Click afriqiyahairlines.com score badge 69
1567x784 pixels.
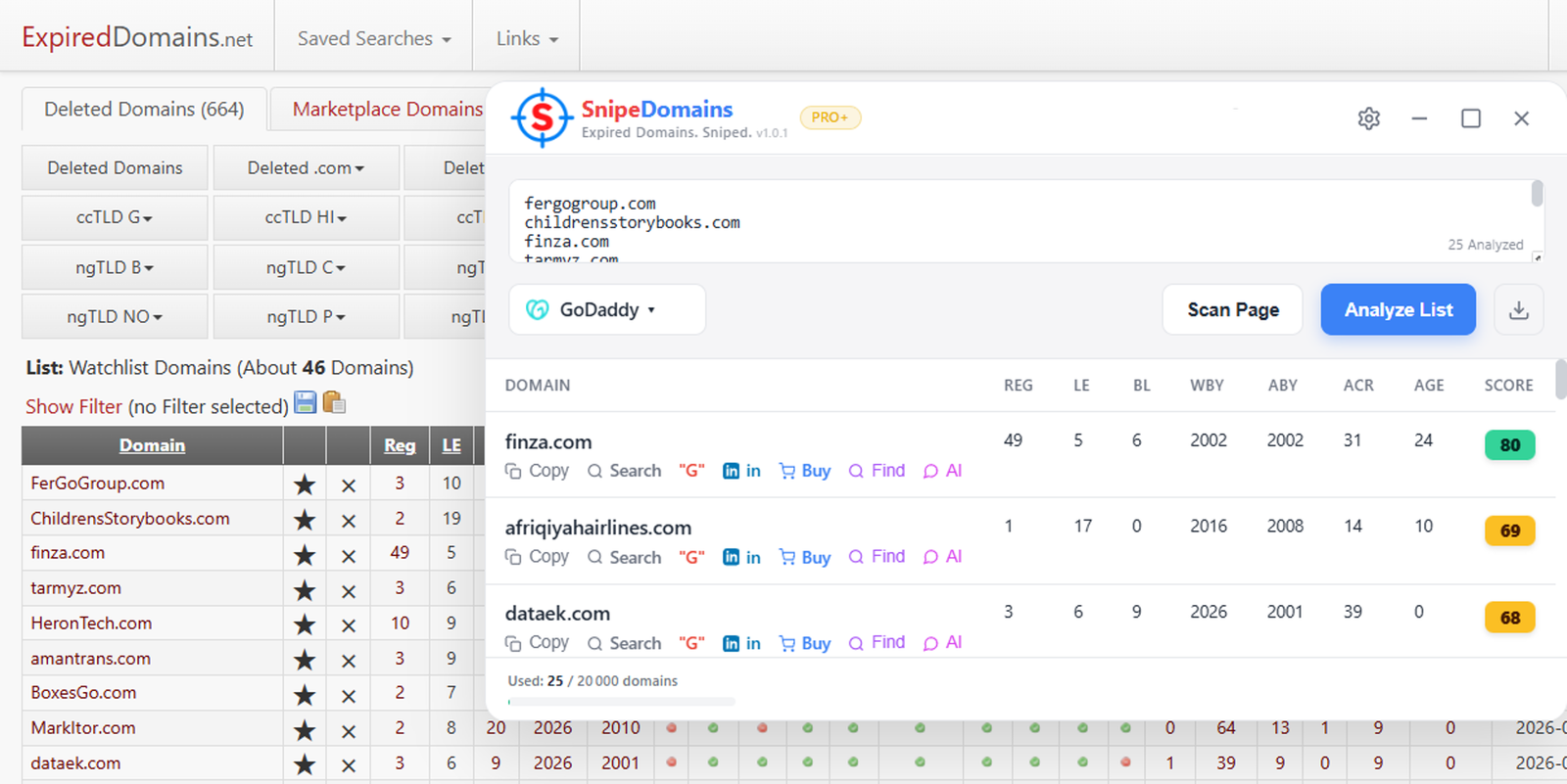(x=1510, y=530)
